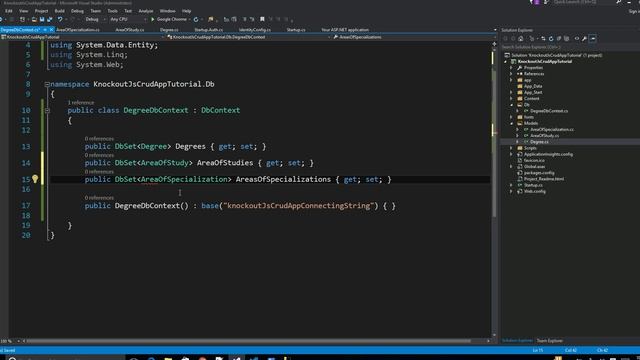Viewport: 640px width, 360px height.
Task: Expand the Properties node in Solution Explorer
Action: pos(511,68)
